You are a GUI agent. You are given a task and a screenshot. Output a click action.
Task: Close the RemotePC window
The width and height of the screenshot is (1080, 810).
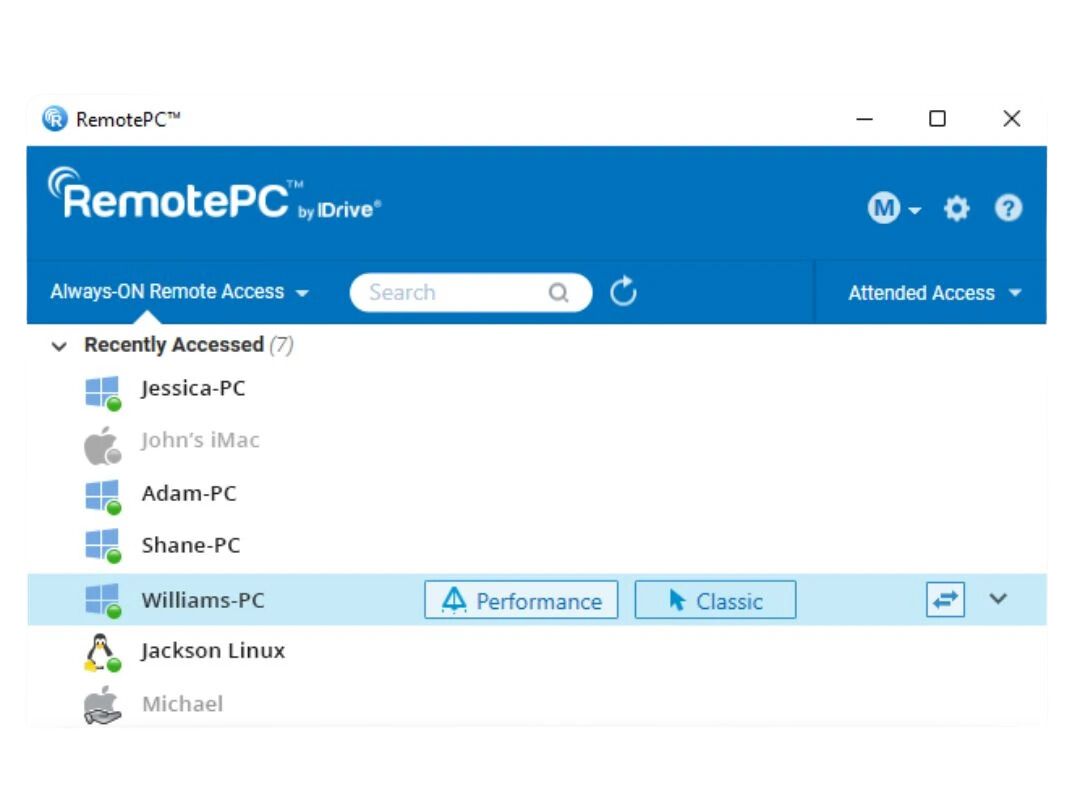pyautogui.click(x=1011, y=118)
